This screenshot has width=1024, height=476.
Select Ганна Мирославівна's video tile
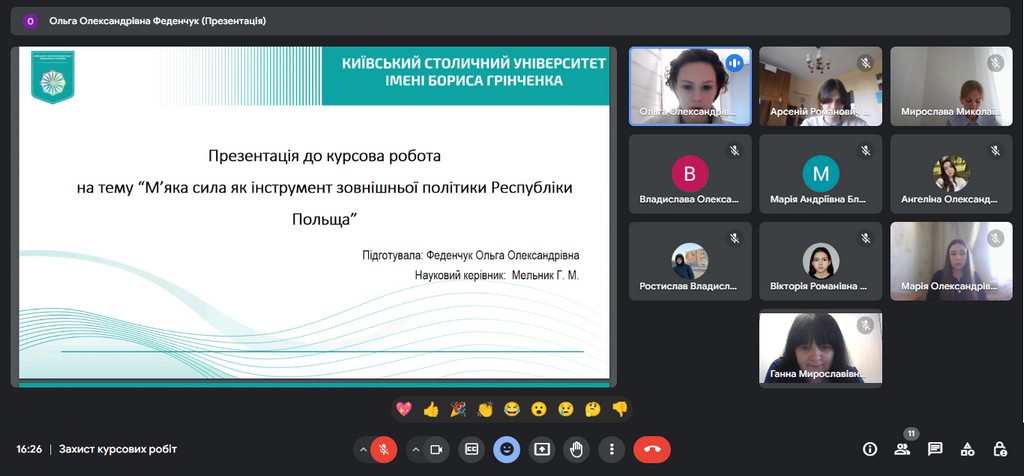[x=820, y=347]
